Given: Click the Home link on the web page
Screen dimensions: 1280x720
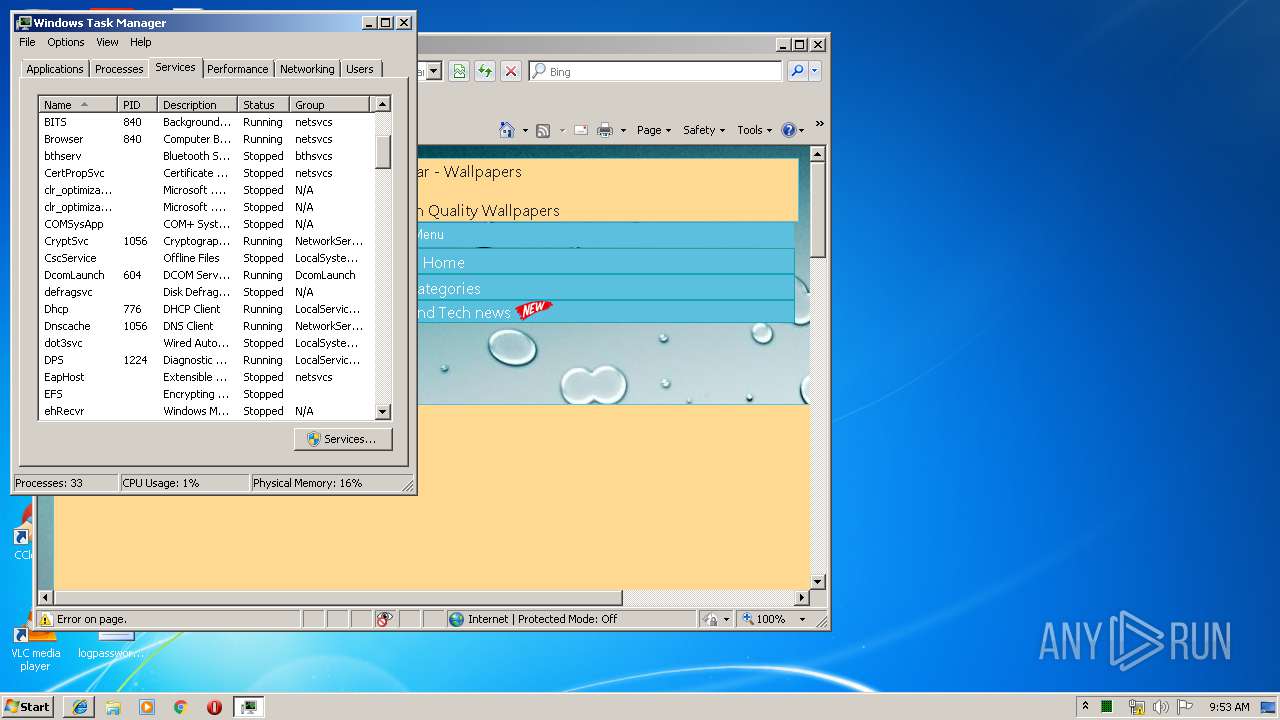Looking at the screenshot, I should pyautogui.click(x=443, y=263).
